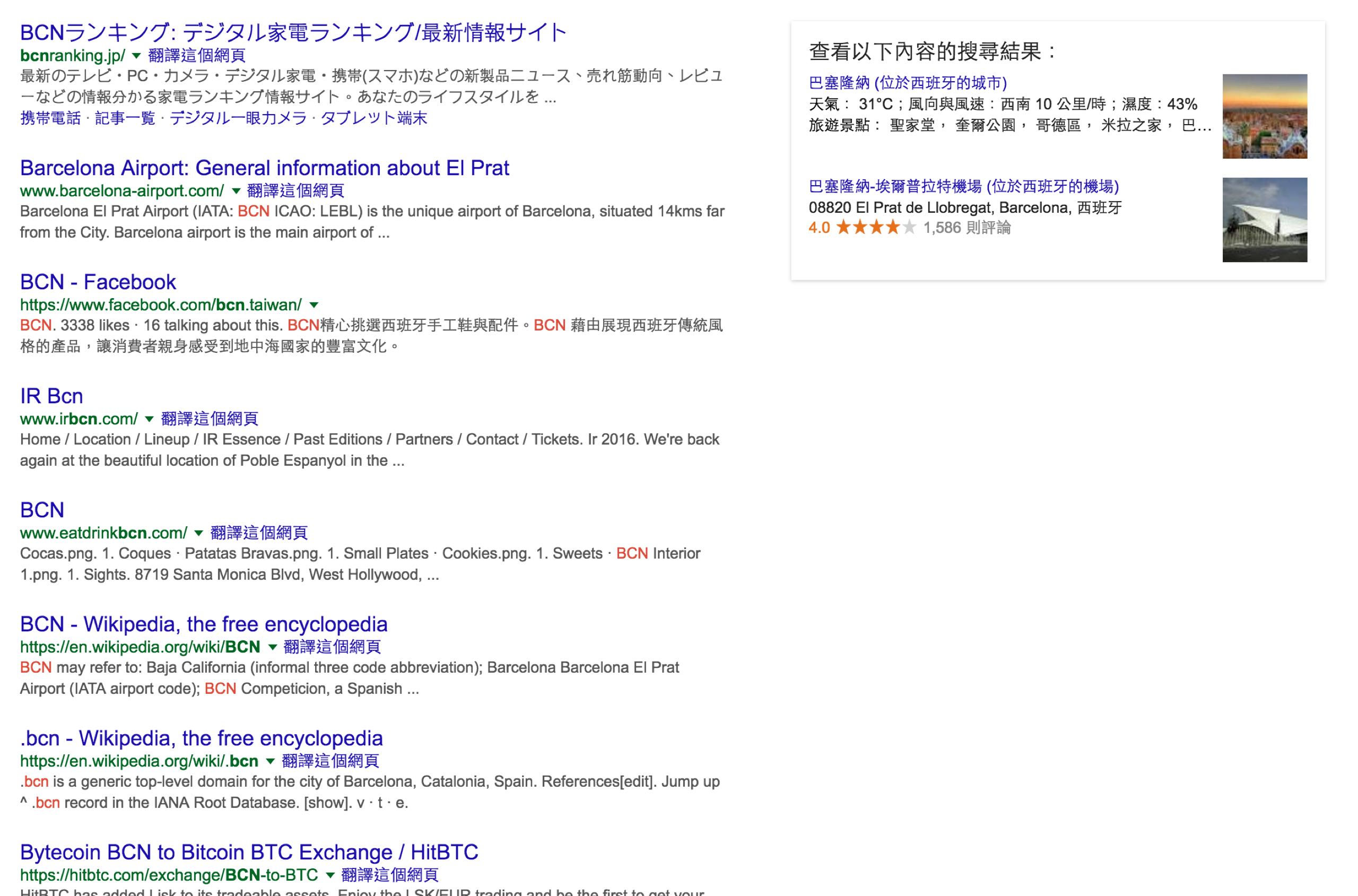Click 翻譯這個網頁 next to bcnranking.jp
The height and width of the screenshot is (896, 1358).
coord(196,56)
